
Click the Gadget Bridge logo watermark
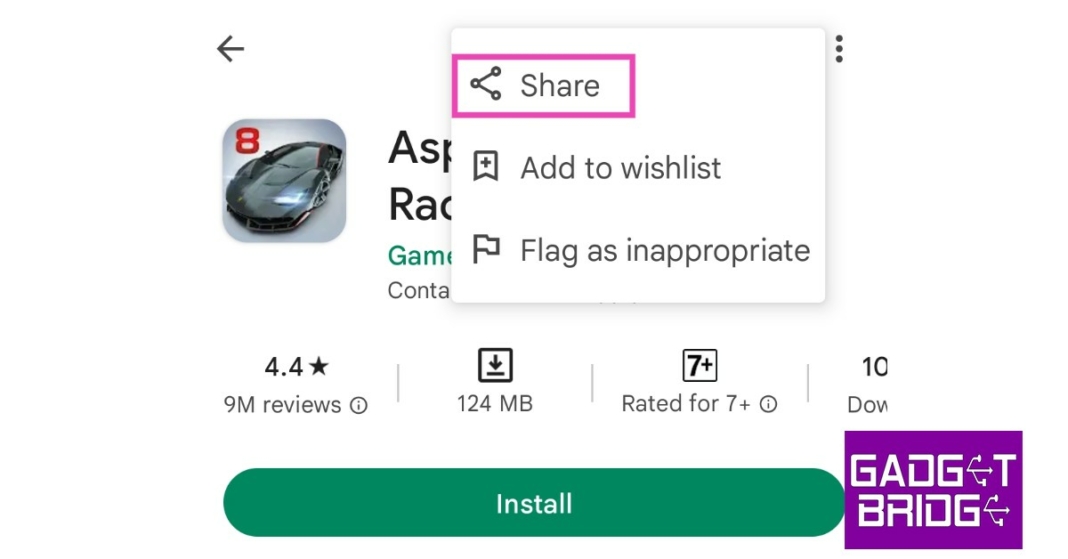[932, 489]
